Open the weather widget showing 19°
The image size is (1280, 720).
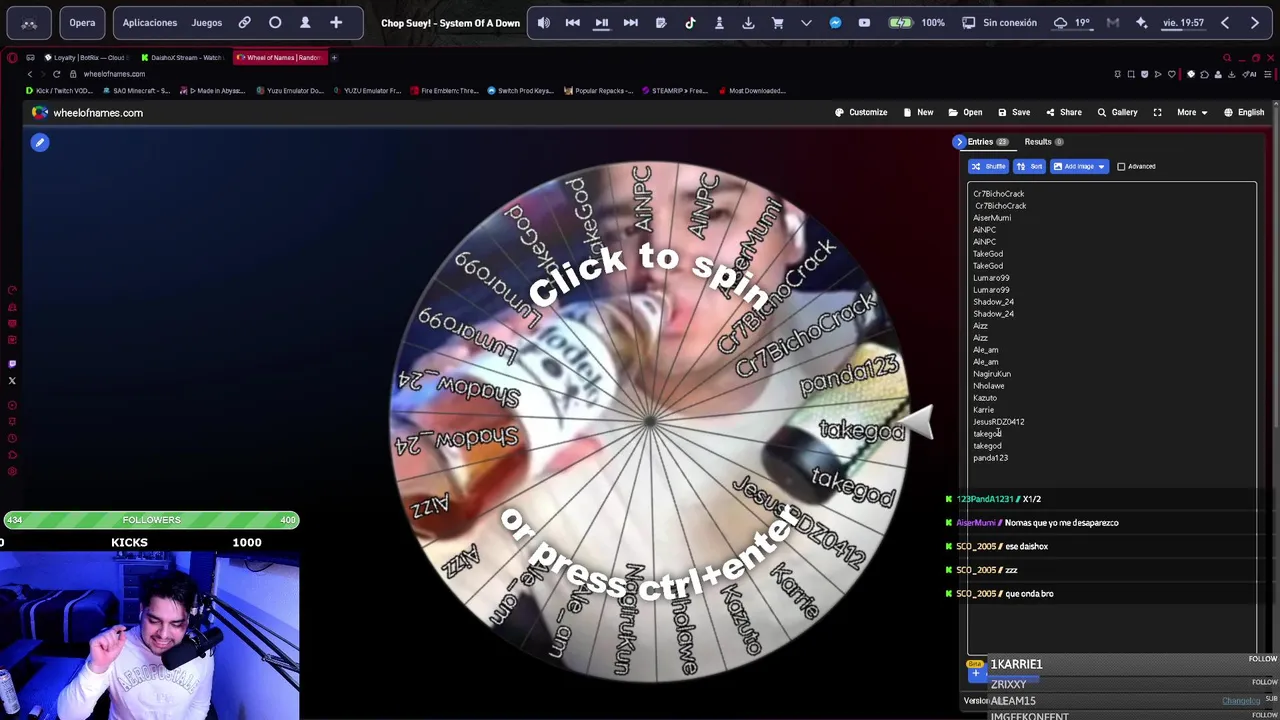pyautogui.click(x=1071, y=23)
